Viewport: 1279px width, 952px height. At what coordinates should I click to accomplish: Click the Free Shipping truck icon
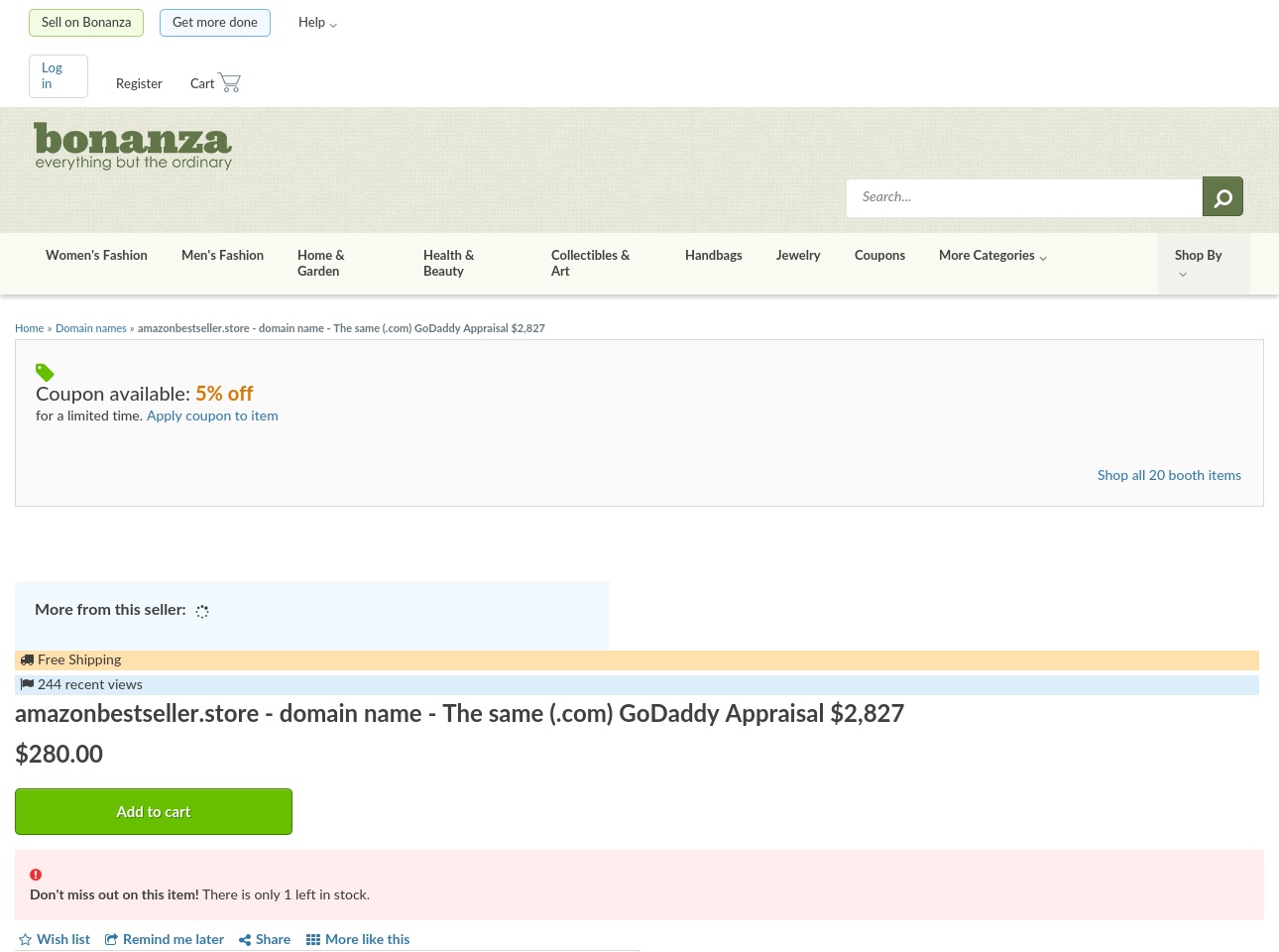pos(27,659)
